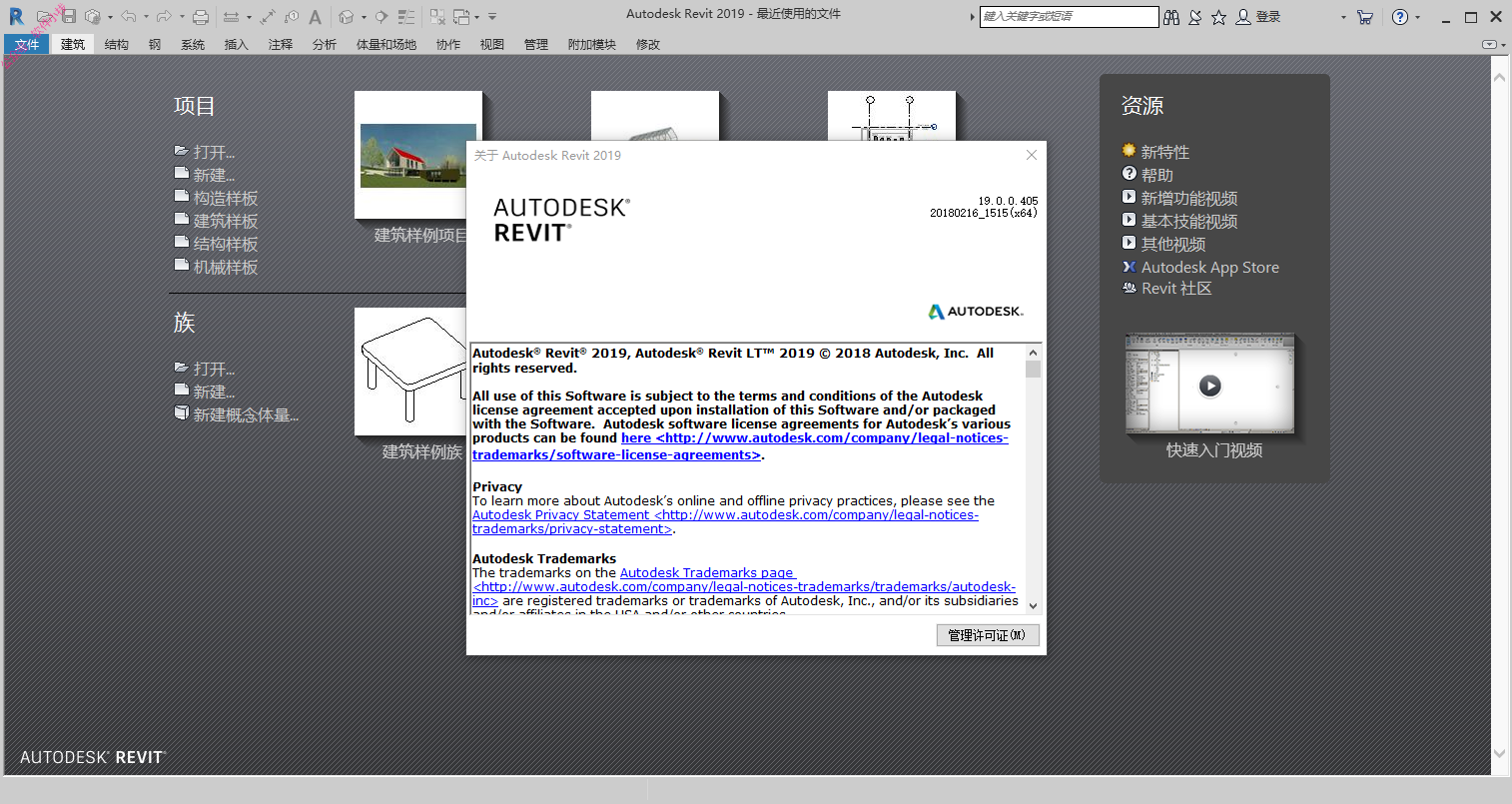The width and height of the screenshot is (1512, 804).
Task: Open the 文件 file menu tab
Action: 27,44
